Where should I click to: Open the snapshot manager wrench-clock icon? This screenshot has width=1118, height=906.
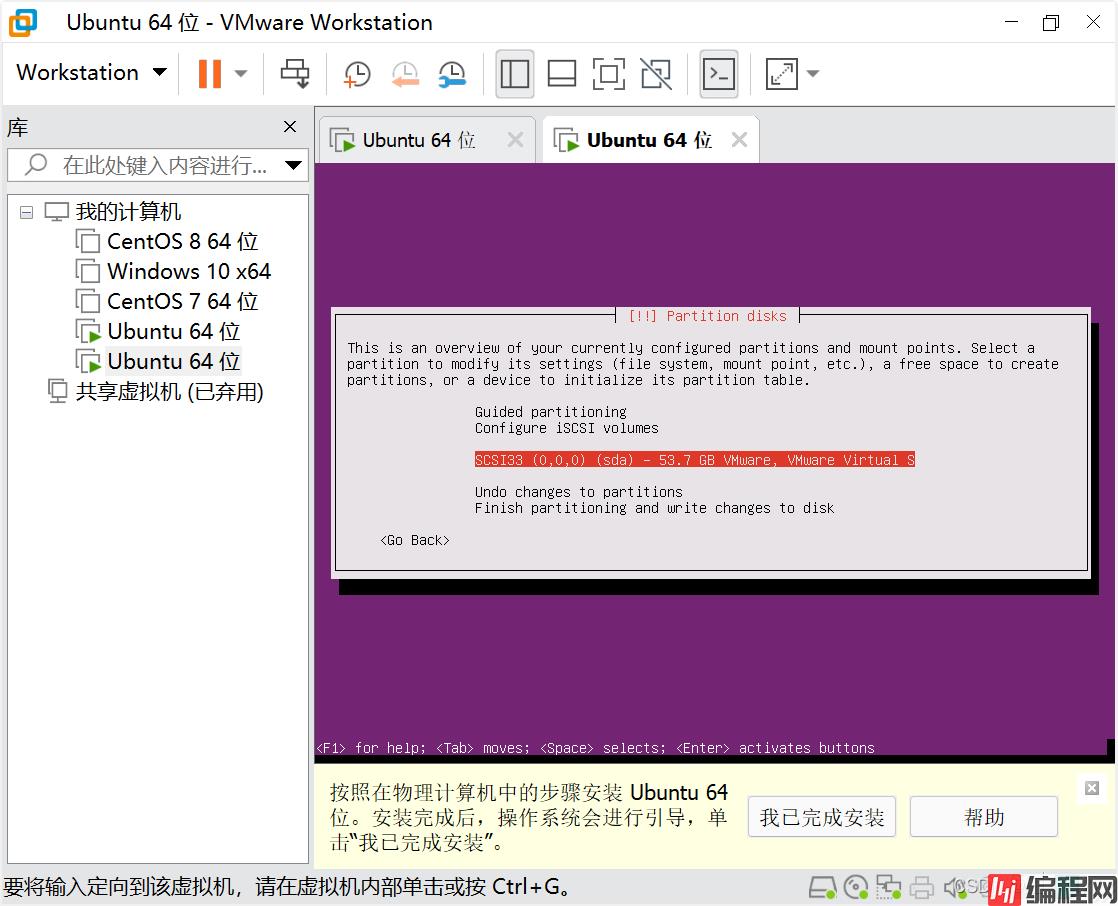(x=453, y=73)
